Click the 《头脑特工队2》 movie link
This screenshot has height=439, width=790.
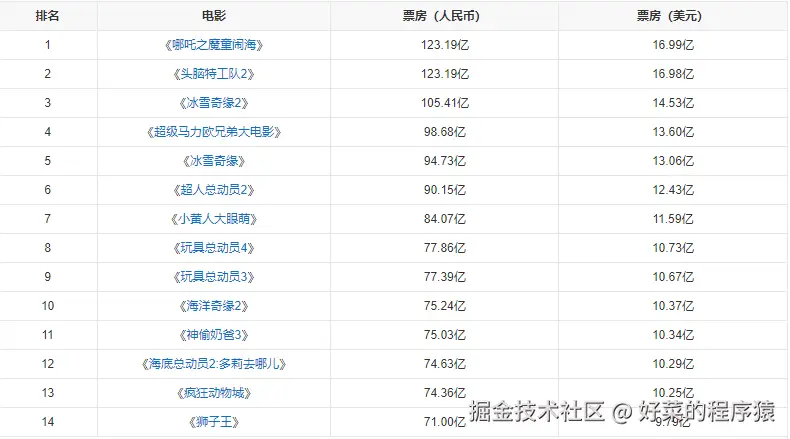click(x=213, y=74)
